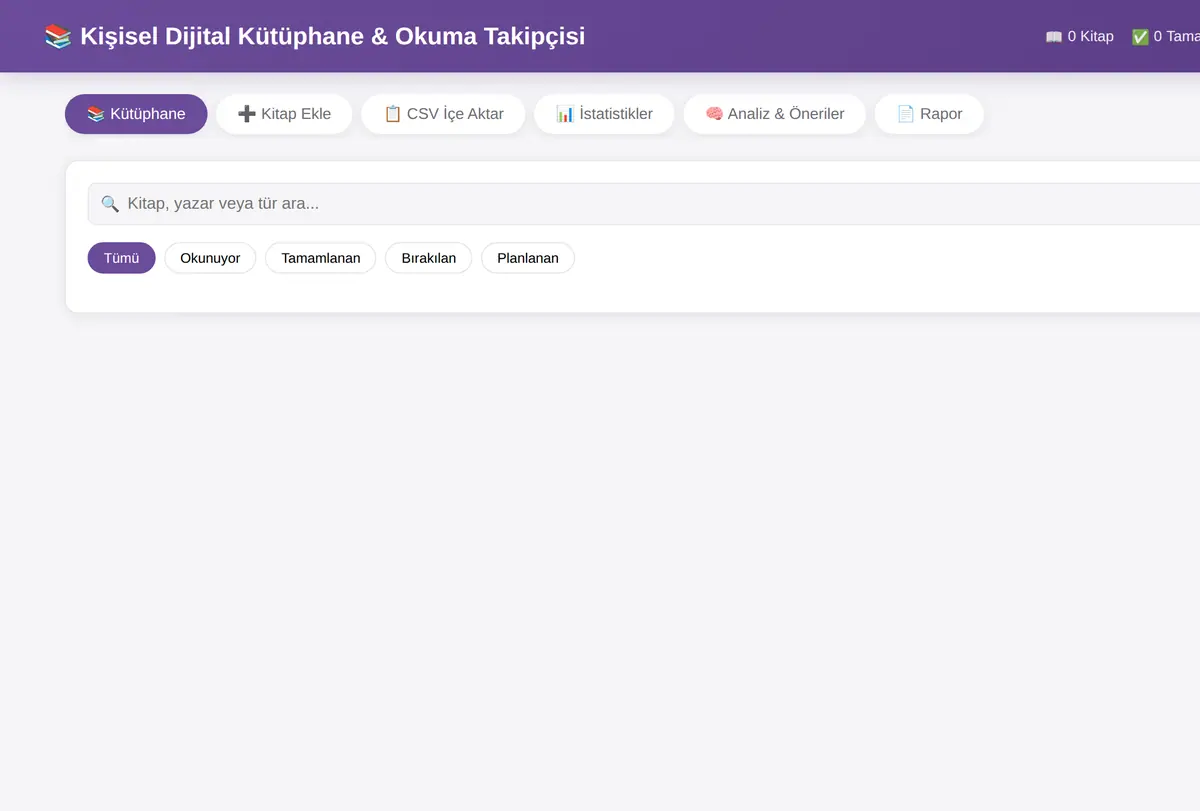This screenshot has height=811, width=1200.
Task: Filter books by Okunuyor status
Action: (210, 258)
